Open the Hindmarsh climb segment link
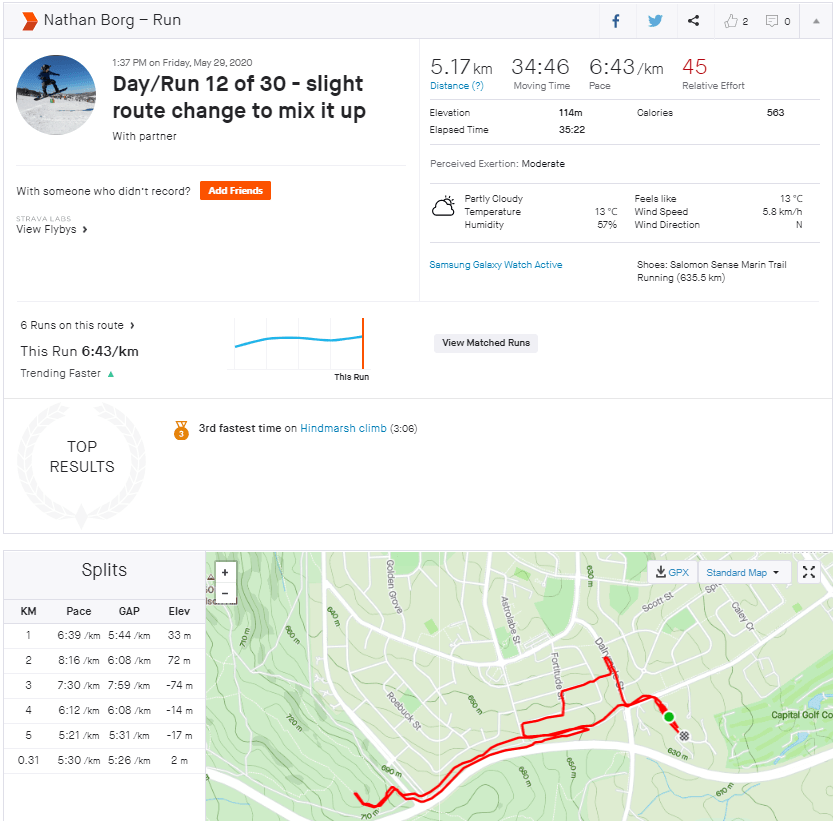The width and height of the screenshot is (840, 821). pos(343,428)
